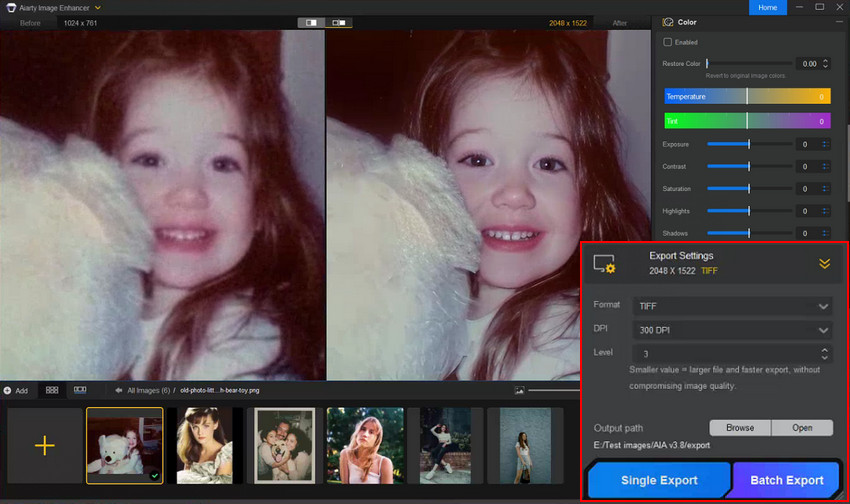
Task: Open the Aiarty Image Enhancer title dropdown
Action: click(x=98, y=8)
